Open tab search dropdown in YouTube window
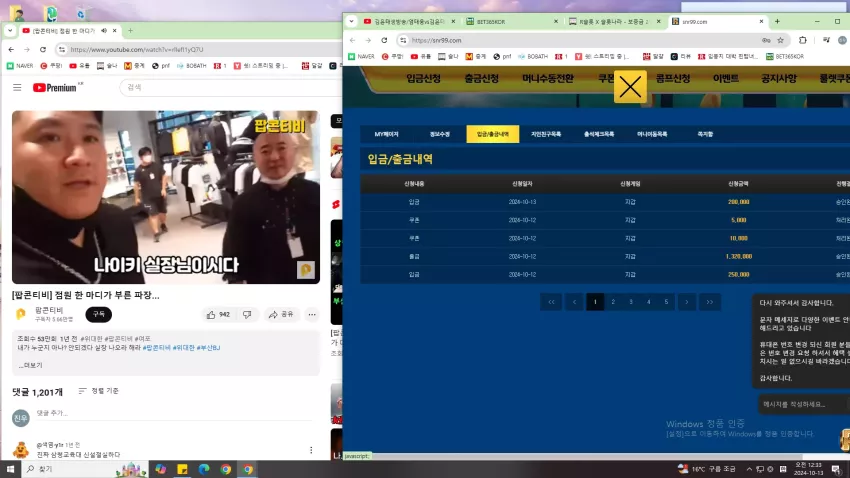Viewport: 850px width, 478px height. [10, 31]
